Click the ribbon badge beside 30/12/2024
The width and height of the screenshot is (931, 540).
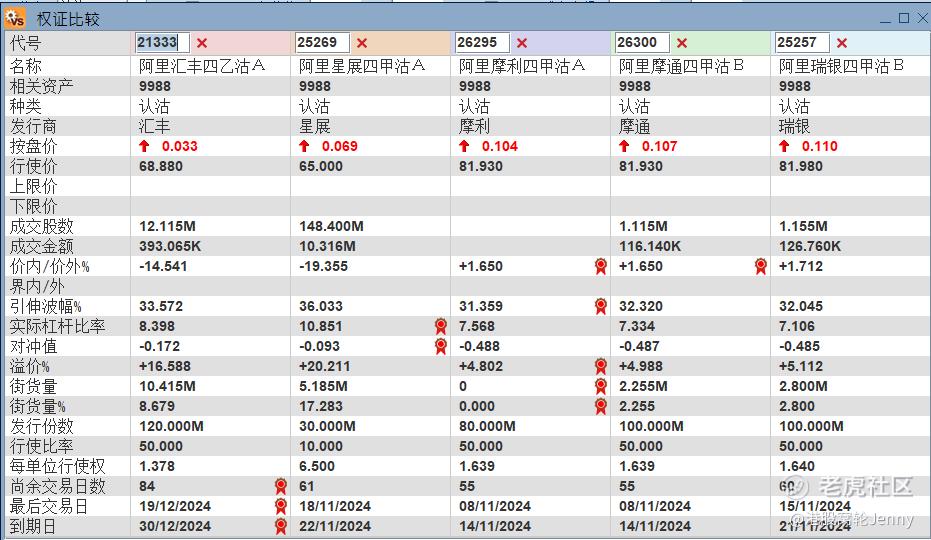(x=281, y=526)
